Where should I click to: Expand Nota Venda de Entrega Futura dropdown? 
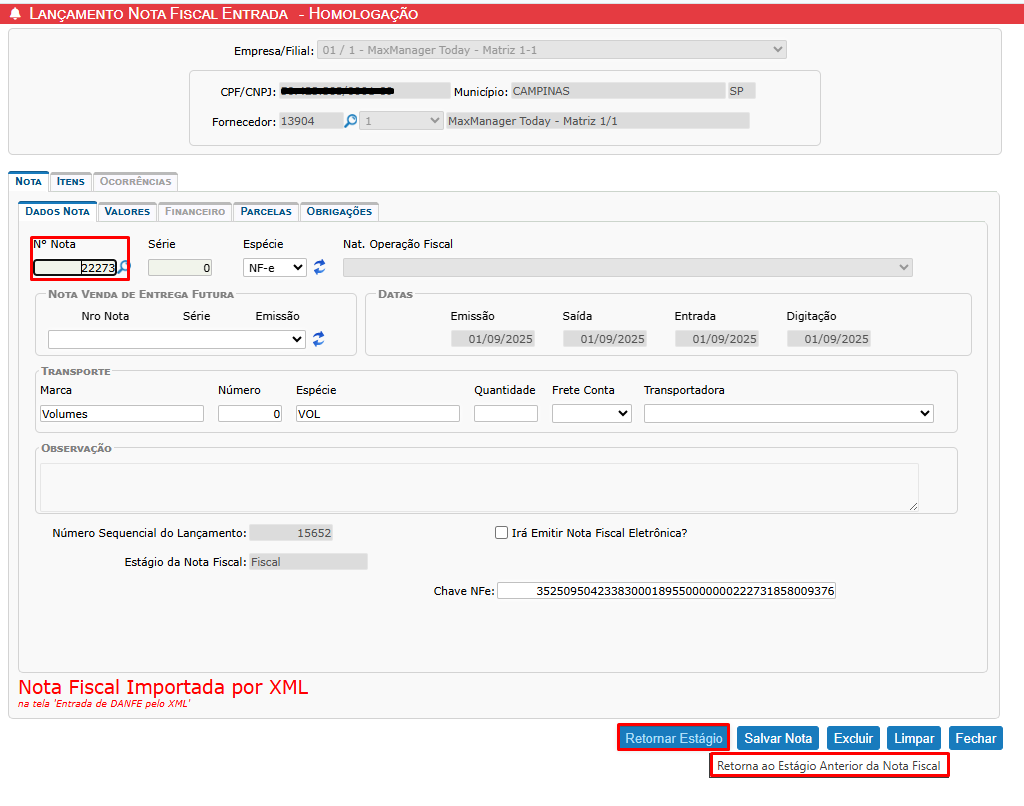click(176, 339)
